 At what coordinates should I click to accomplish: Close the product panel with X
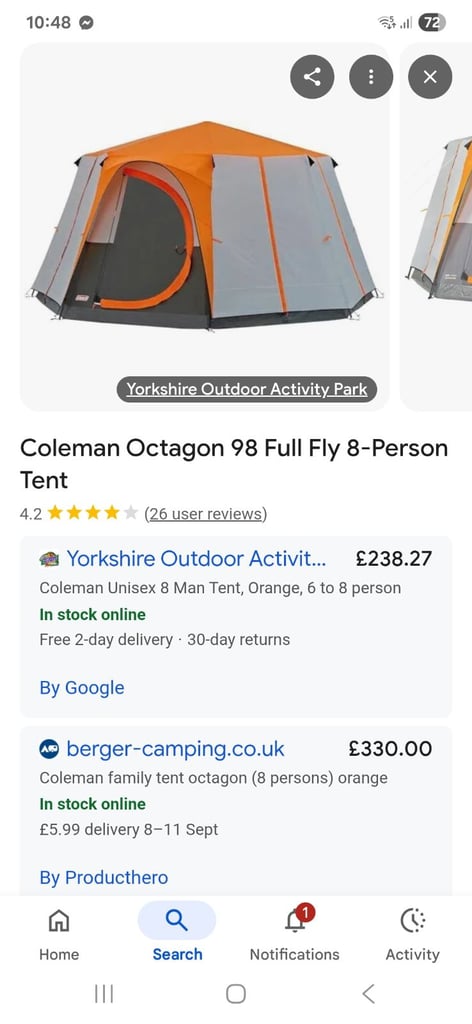(x=430, y=77)
